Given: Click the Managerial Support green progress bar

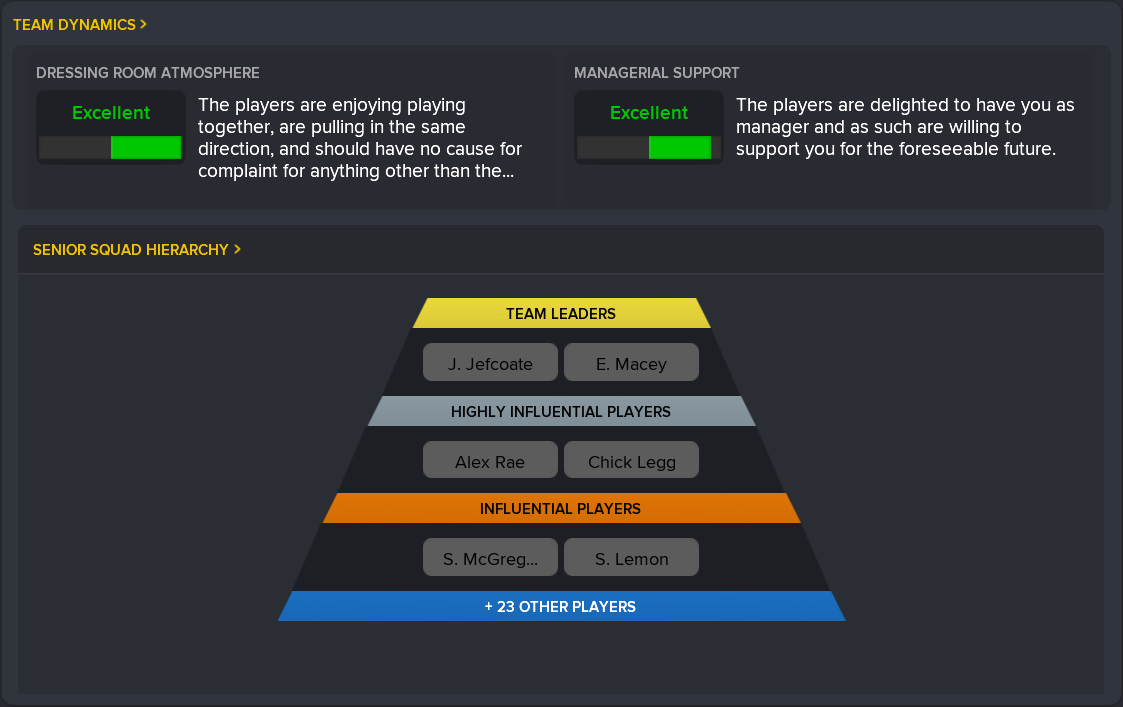Looking at the screenshot, I should click(x=680, y=148).
